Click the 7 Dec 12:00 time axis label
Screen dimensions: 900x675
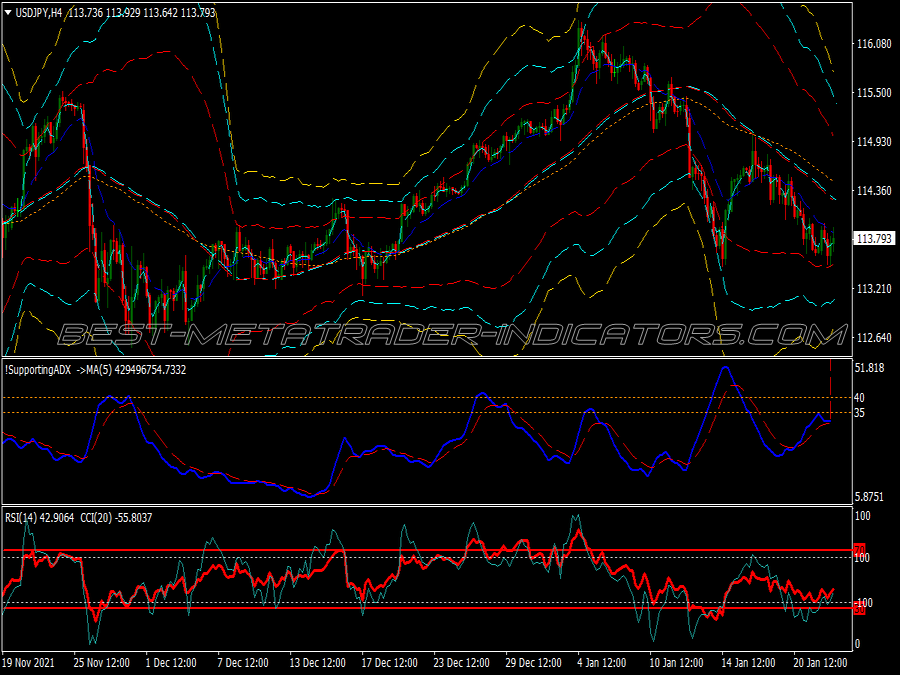243,662
